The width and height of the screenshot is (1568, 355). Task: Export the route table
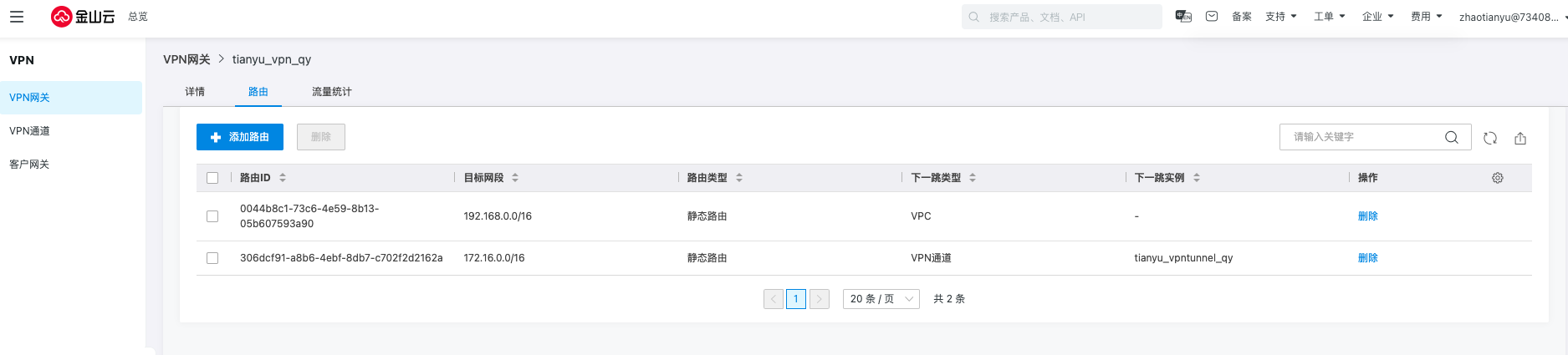[x=1520, y=138]
